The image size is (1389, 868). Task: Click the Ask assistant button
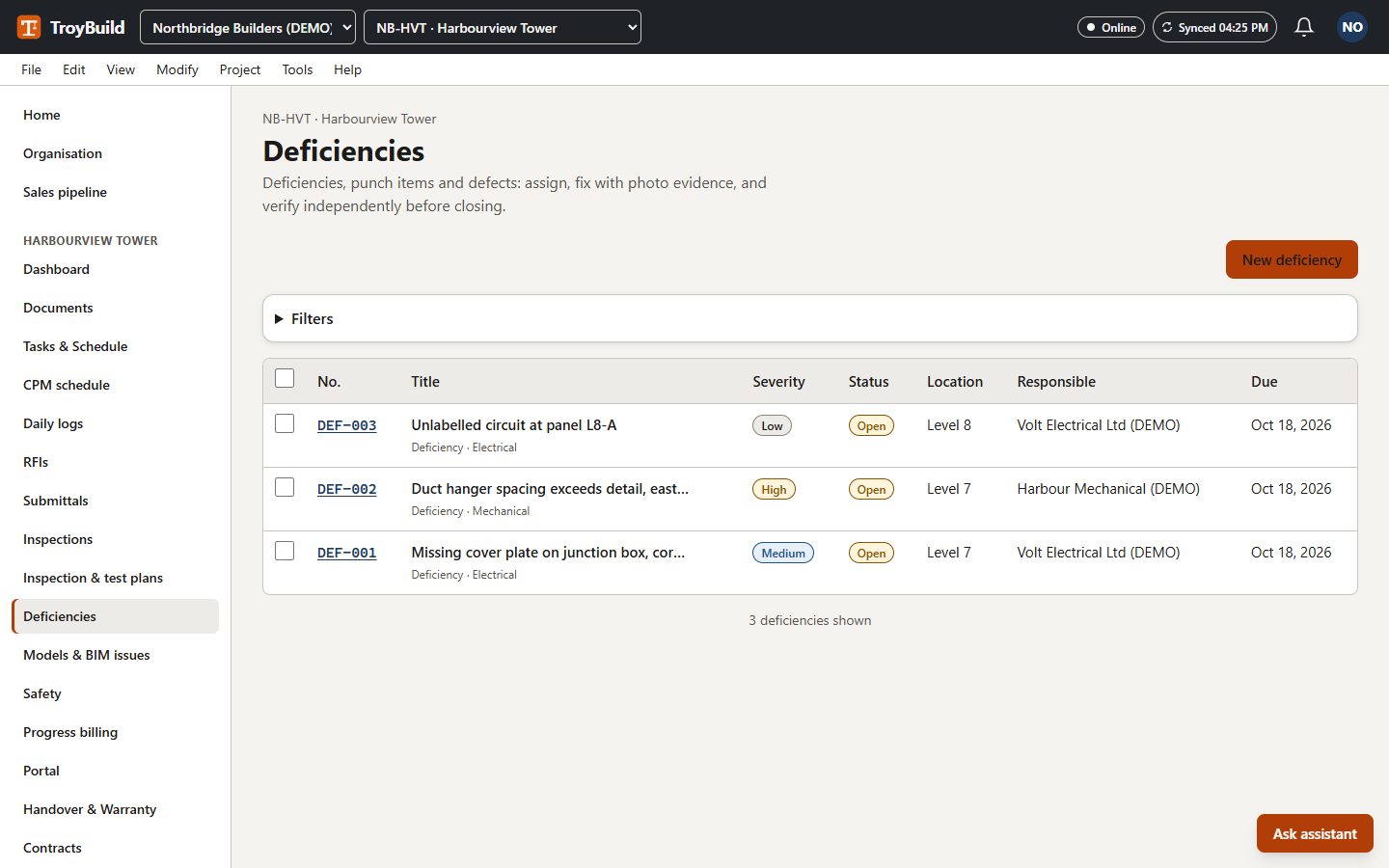pyautogui.click(x=1315, y=833)
